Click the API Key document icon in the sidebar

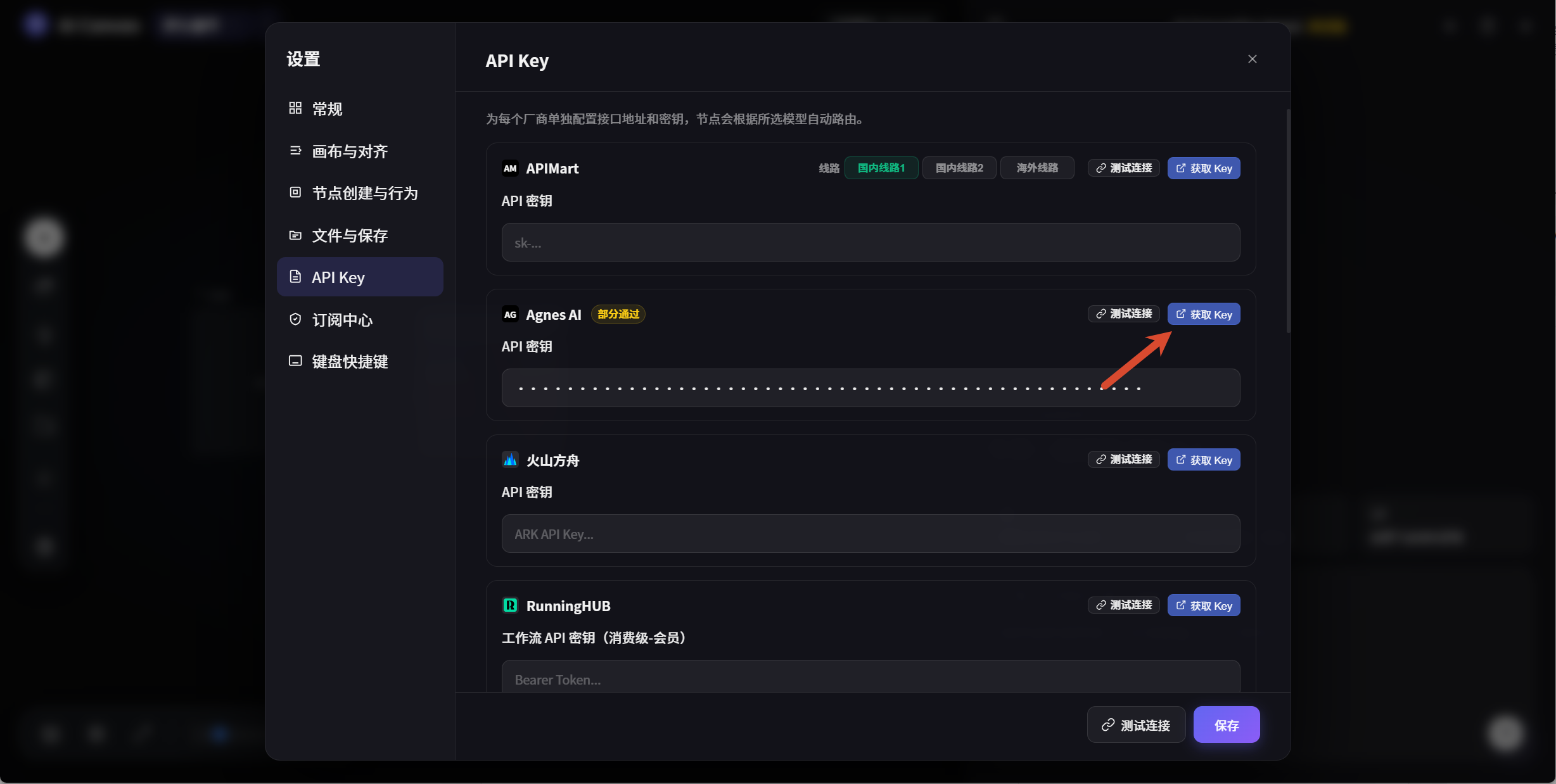click(295, 277)
